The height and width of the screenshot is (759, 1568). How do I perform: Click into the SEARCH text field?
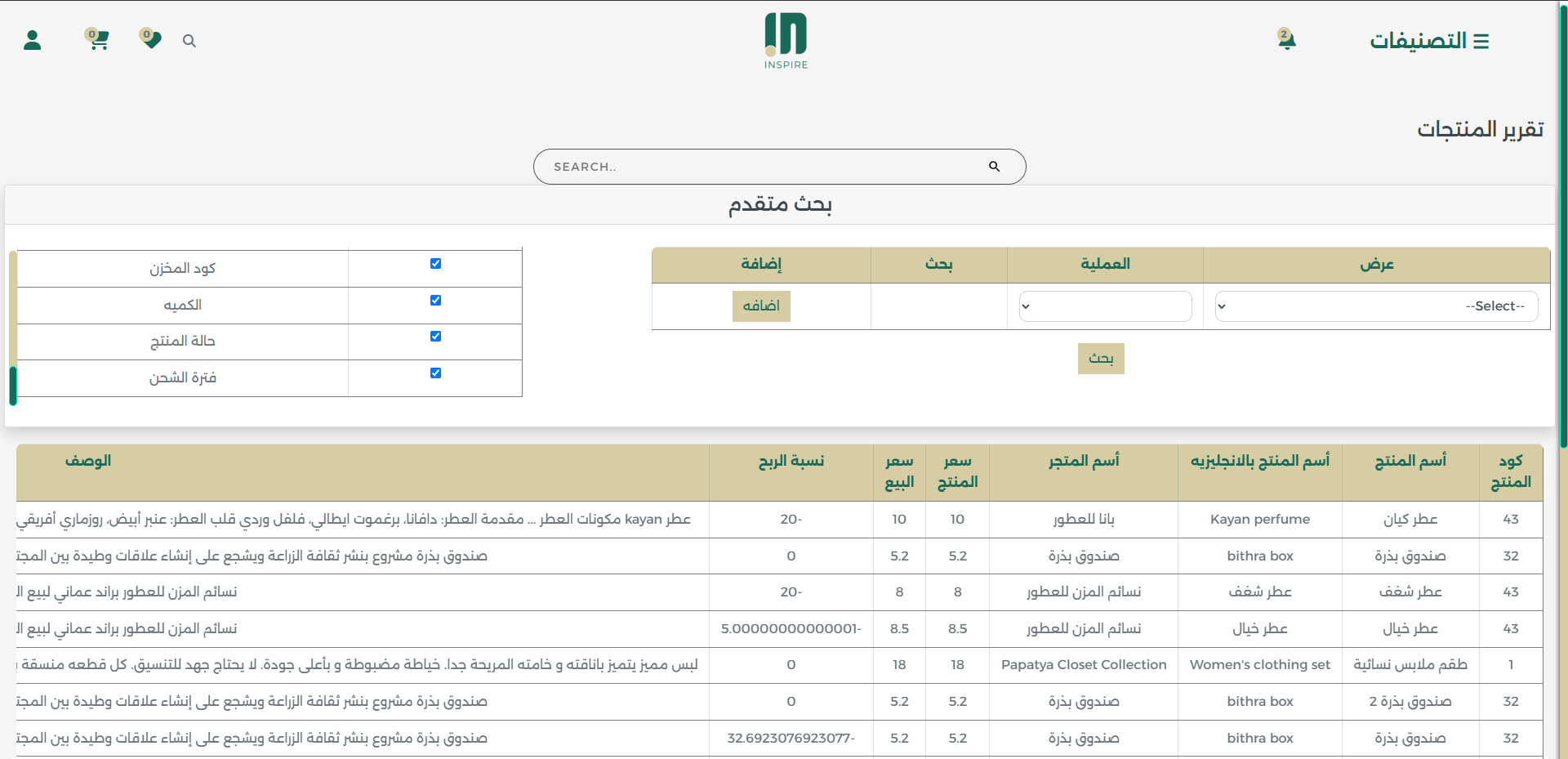759,167
